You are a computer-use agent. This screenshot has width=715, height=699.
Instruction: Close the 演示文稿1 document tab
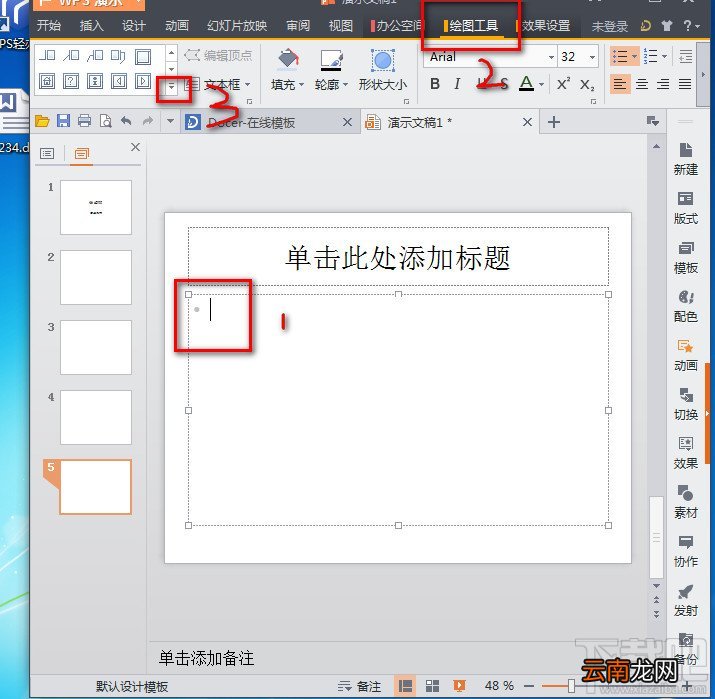click(x=527, y=122)
